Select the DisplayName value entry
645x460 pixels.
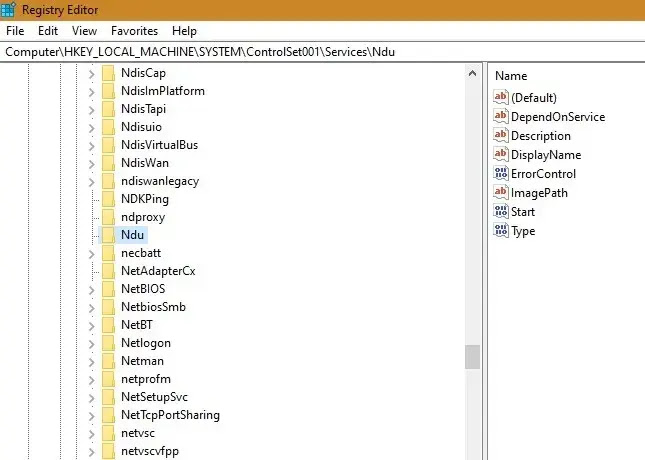click(x=545, y=155)
